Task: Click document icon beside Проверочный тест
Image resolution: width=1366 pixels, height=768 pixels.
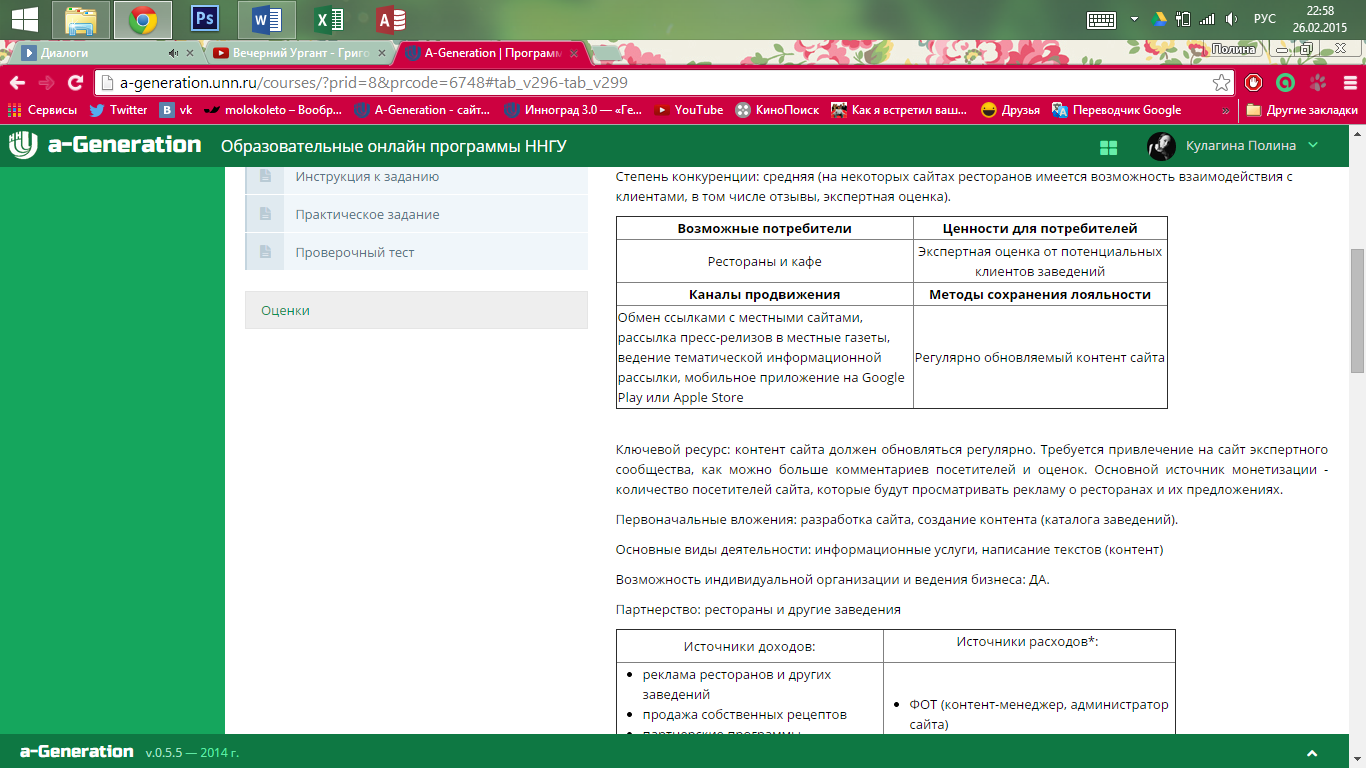Action: click(265, 252)
